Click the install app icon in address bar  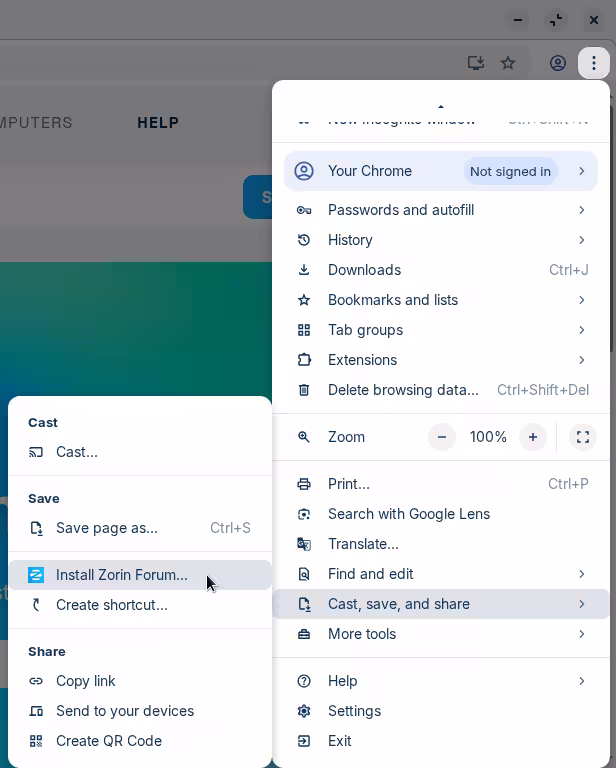(476, 63)
